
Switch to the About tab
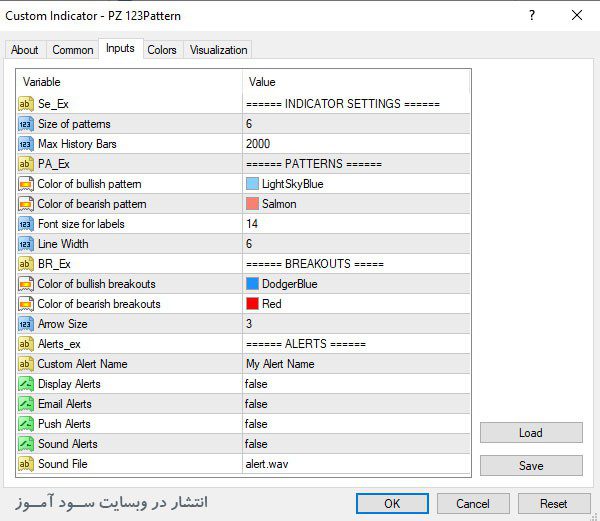24,50
